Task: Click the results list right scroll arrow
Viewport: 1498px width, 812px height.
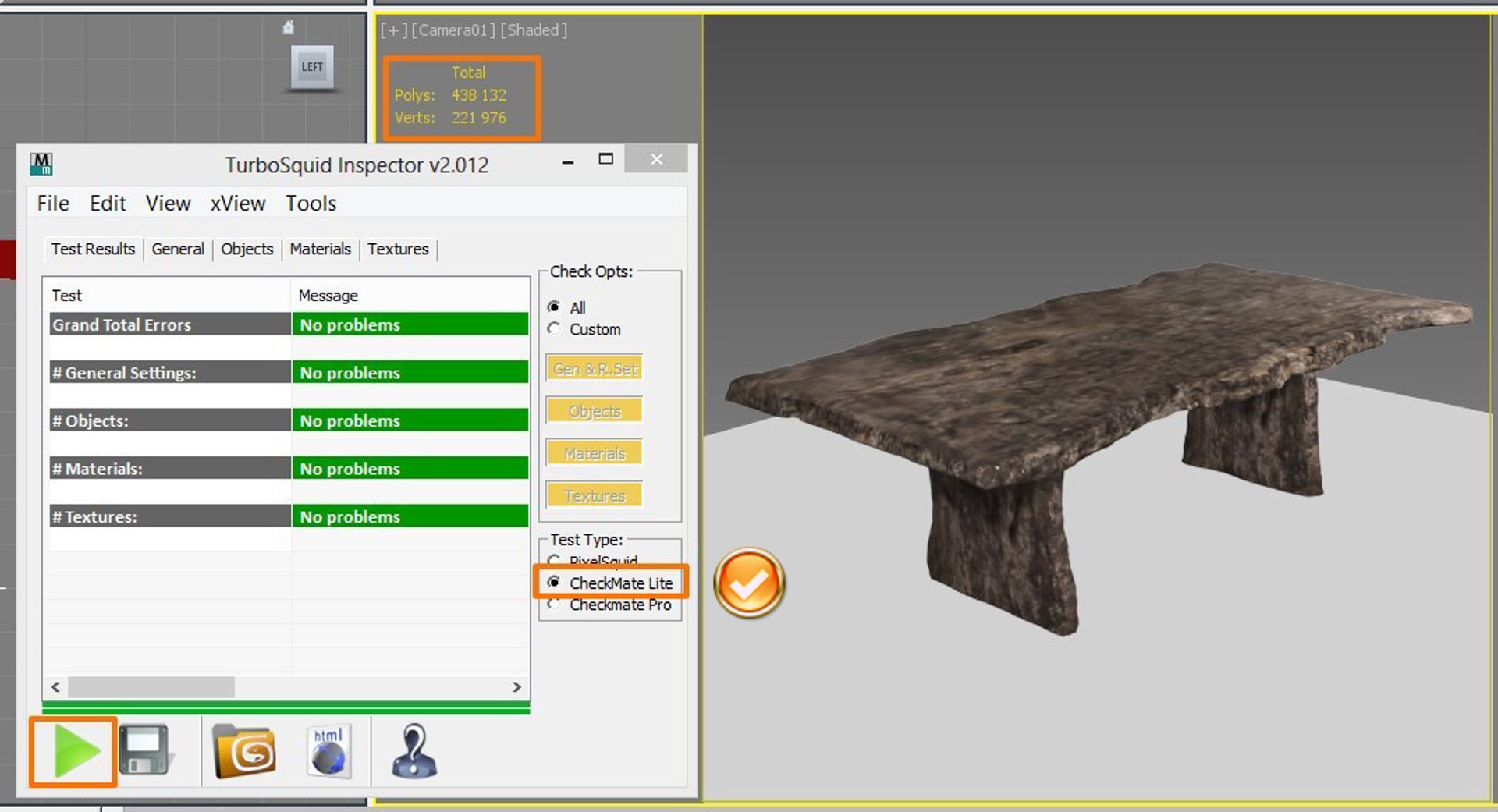Action: pyautogui.click(x=516, y=687)
